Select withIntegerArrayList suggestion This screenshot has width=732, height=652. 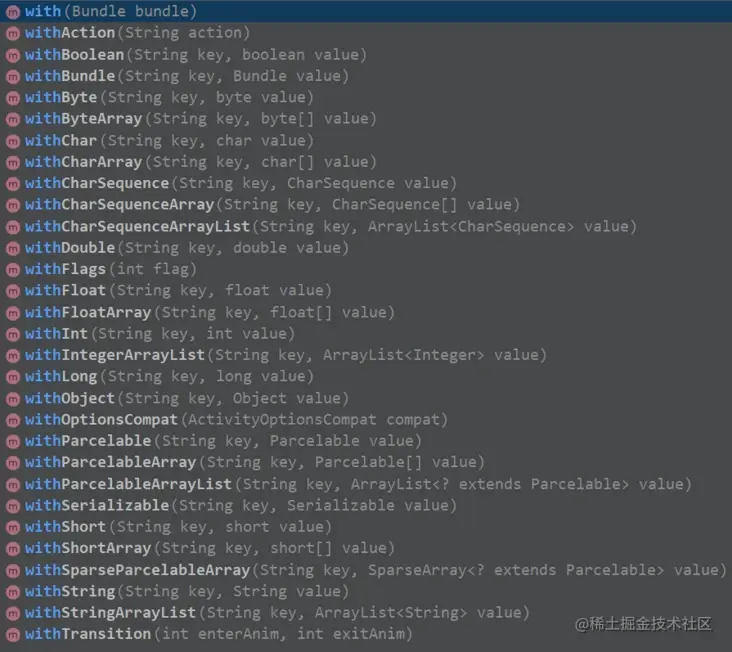[366, 355]
